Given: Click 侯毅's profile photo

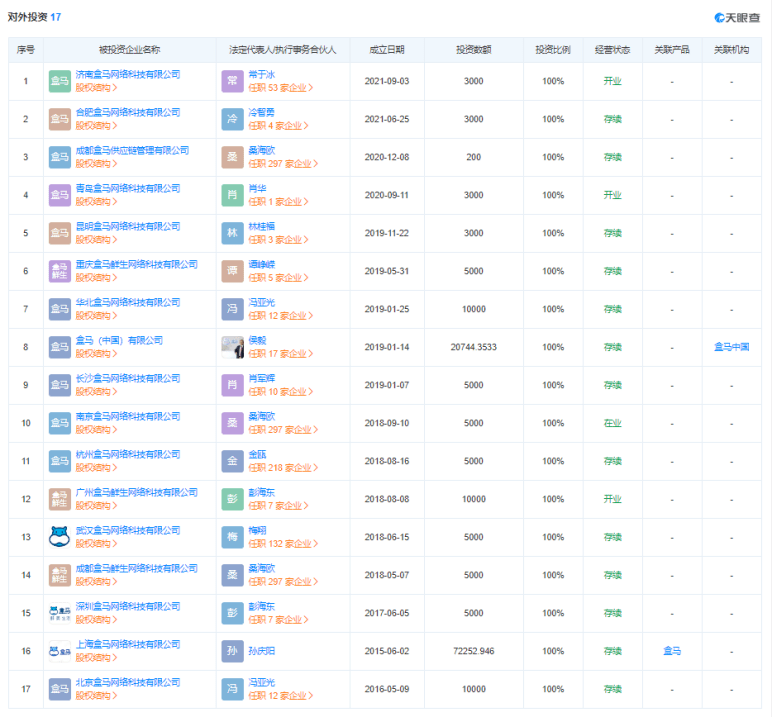Looking at the screenshot, I should point(232,347).
